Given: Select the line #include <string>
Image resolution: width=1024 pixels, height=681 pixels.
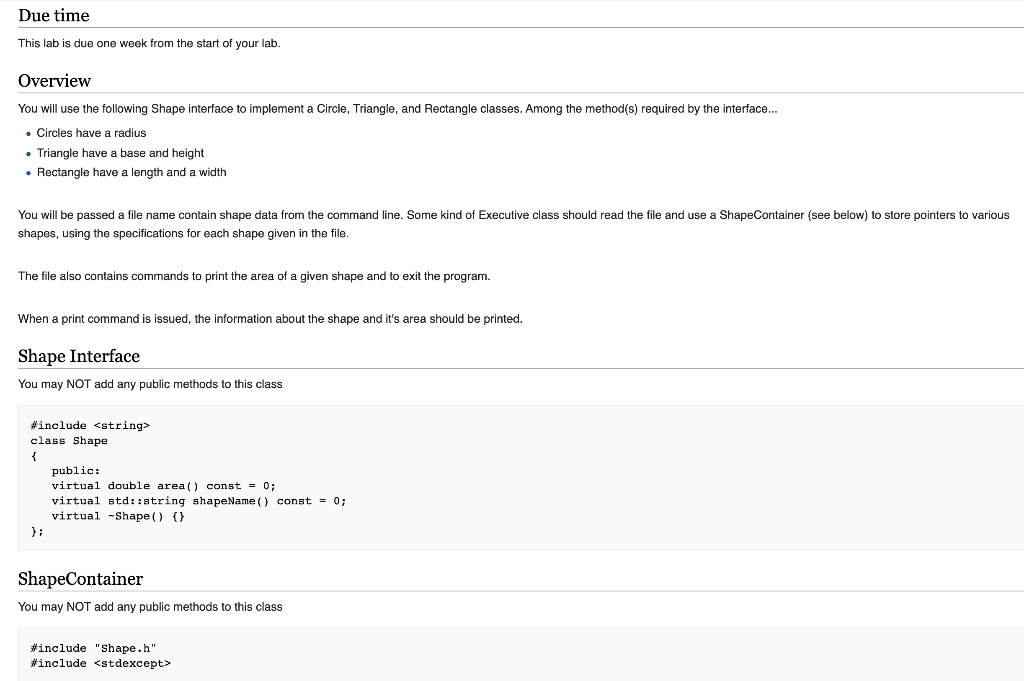Looking at the screenshot, I should tap(90, 425).
